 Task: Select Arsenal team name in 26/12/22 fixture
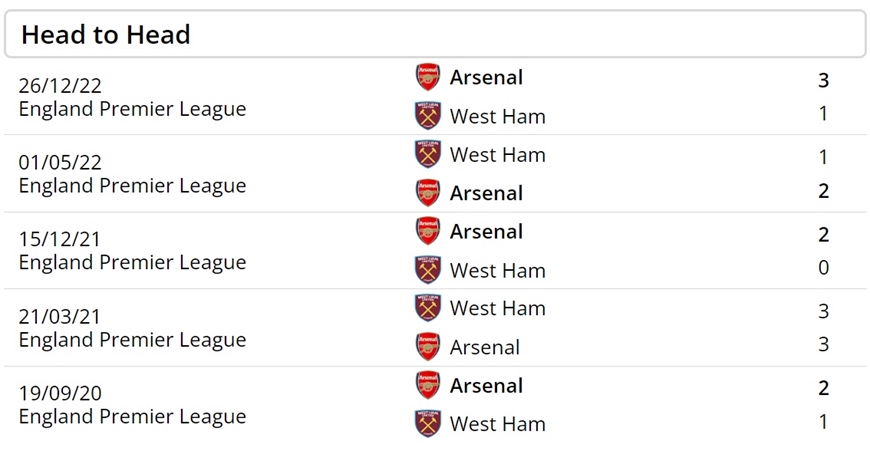486,78
